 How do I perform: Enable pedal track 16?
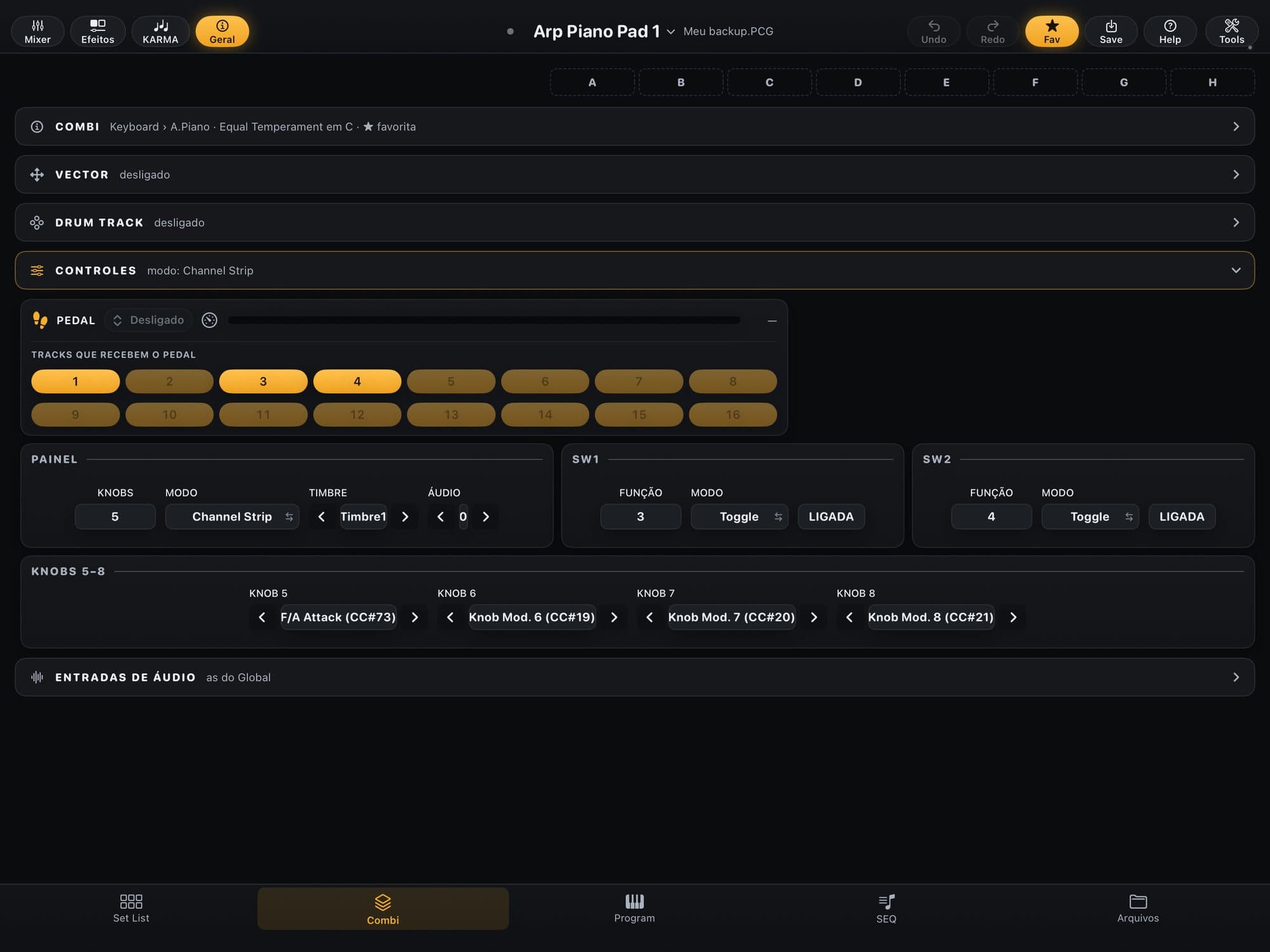pyautogui.click(x=733, y=414)
